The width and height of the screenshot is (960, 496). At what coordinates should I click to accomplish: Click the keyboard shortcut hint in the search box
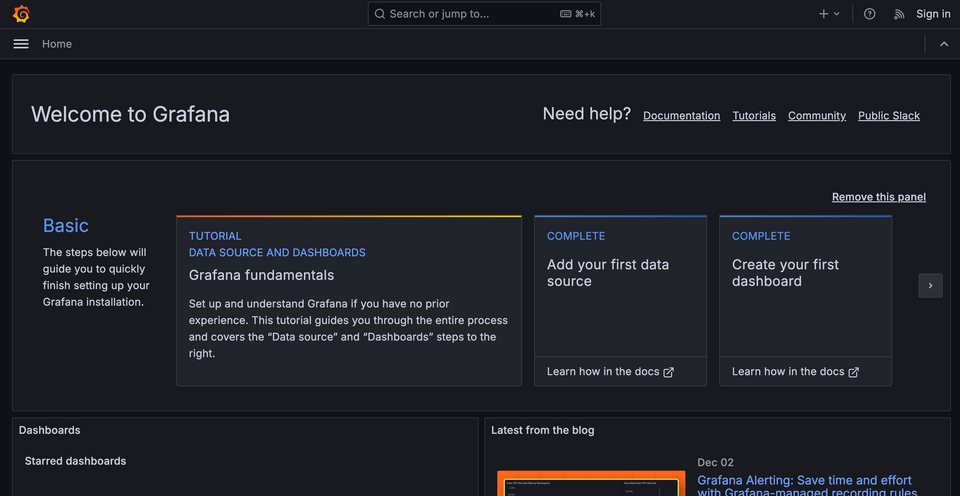pyautogui.click(x=577, y=14)
